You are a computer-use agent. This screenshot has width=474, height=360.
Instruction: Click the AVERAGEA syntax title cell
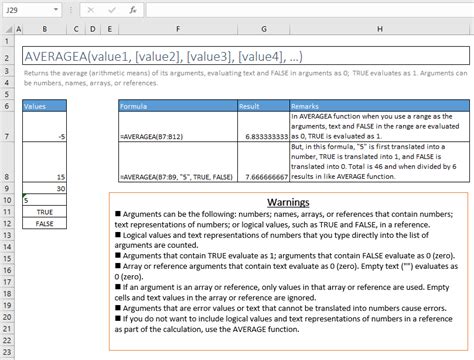pyautogui.click(x=246, y=56)
